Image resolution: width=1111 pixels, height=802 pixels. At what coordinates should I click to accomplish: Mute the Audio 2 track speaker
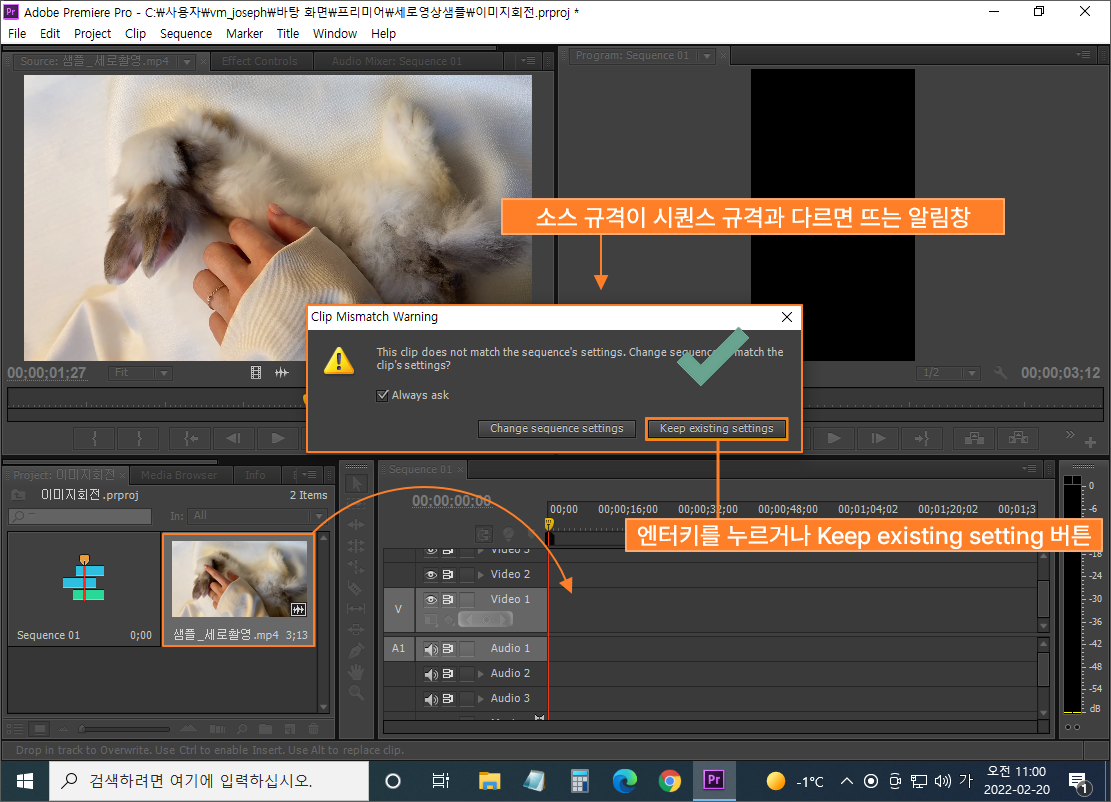pos(431,674)
